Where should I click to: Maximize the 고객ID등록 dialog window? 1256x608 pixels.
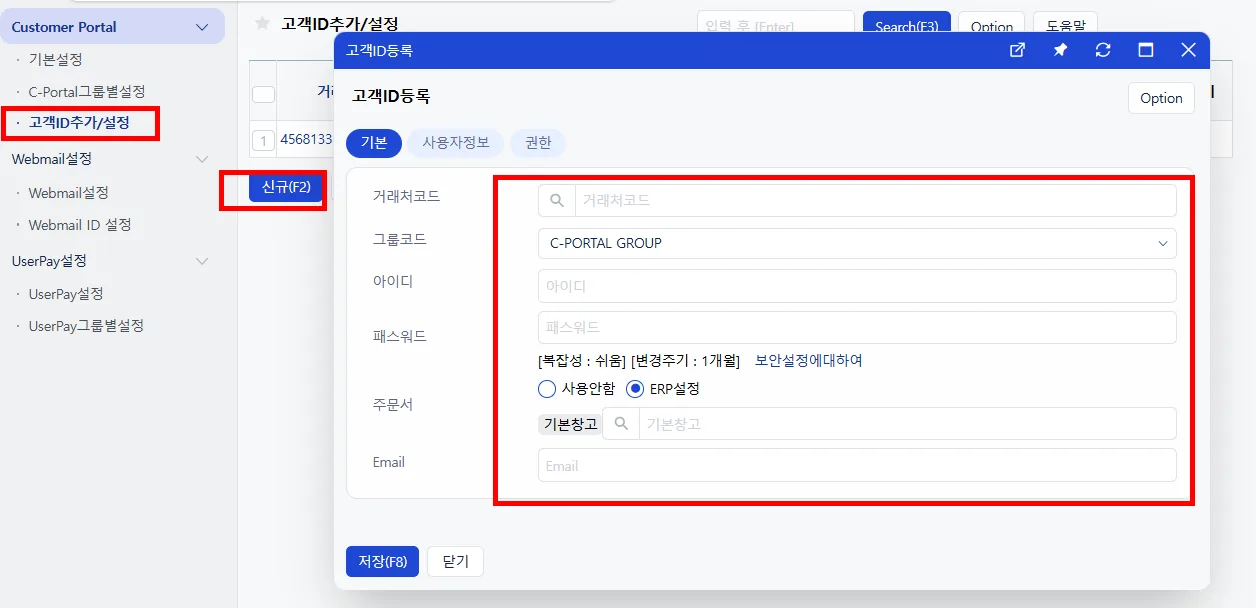click(1146, 50)
